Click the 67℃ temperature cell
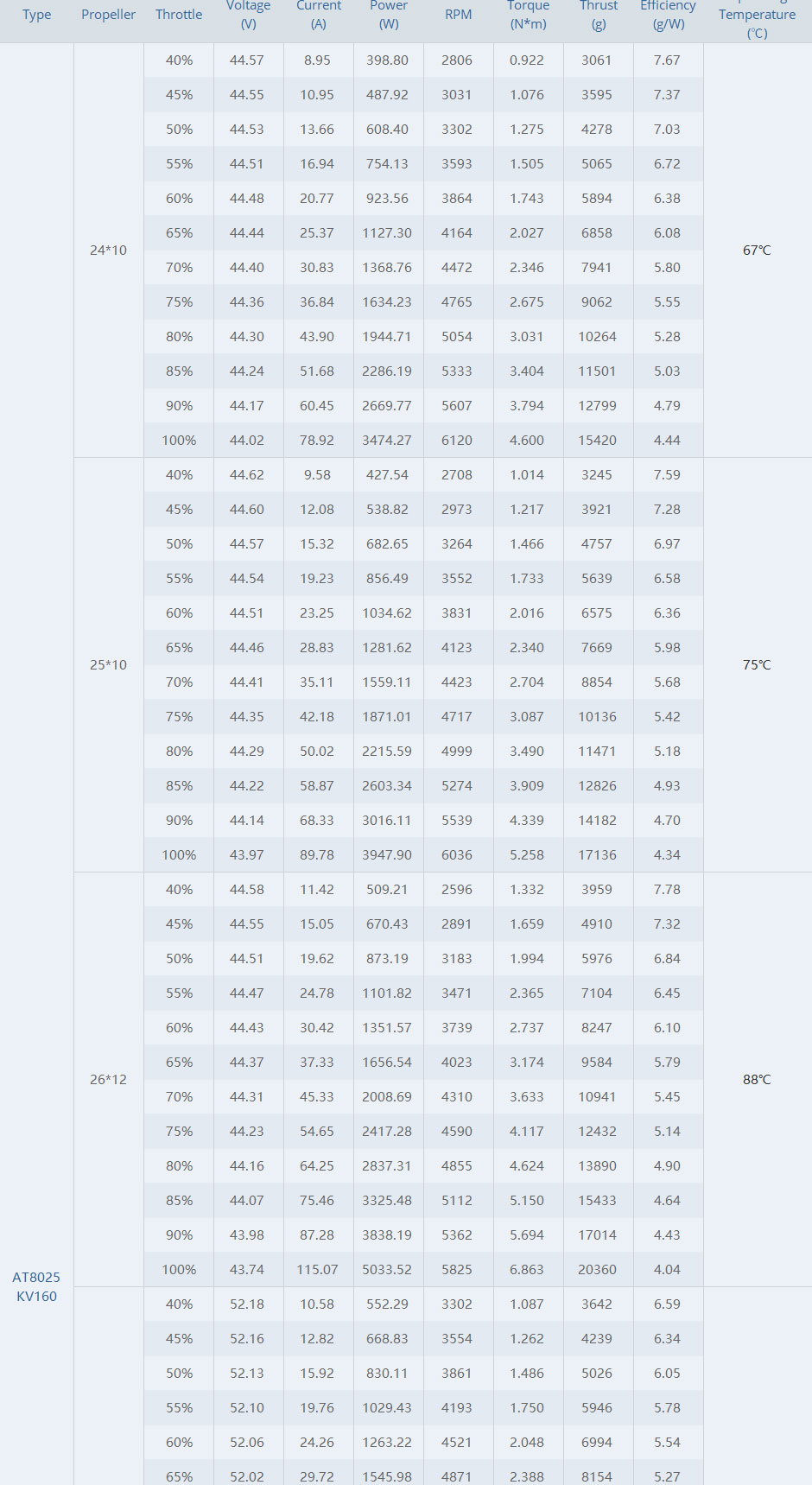The height and width of the screenshot is (1485, 812). pyautogui.click(x=757, y=251)
